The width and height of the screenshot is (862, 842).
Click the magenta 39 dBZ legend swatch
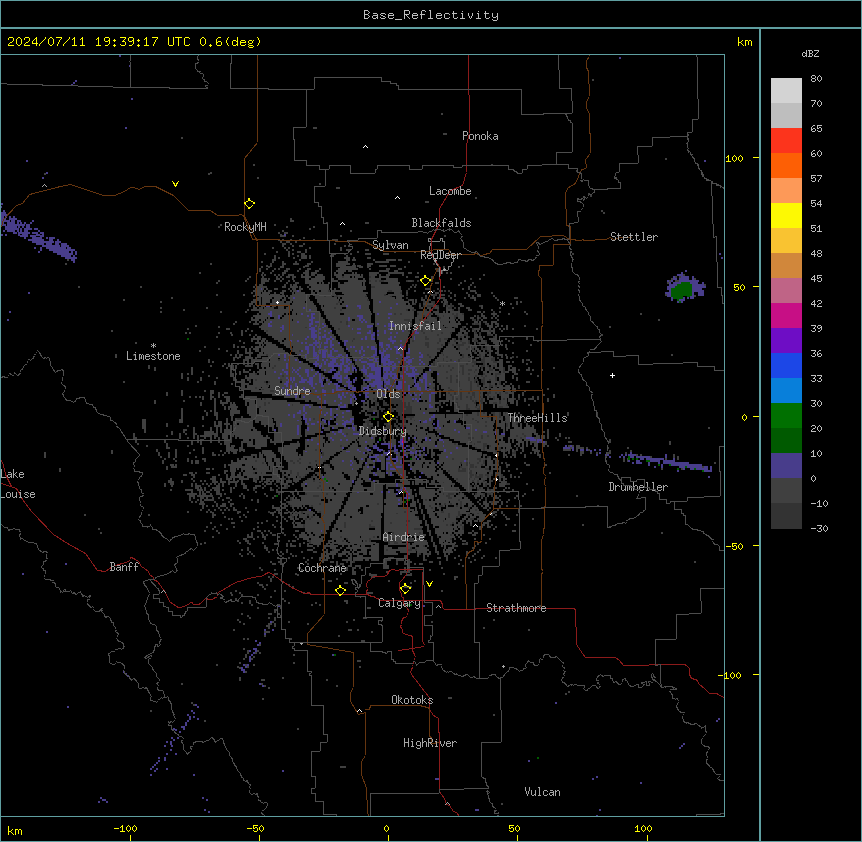click(x=786, y=315)
